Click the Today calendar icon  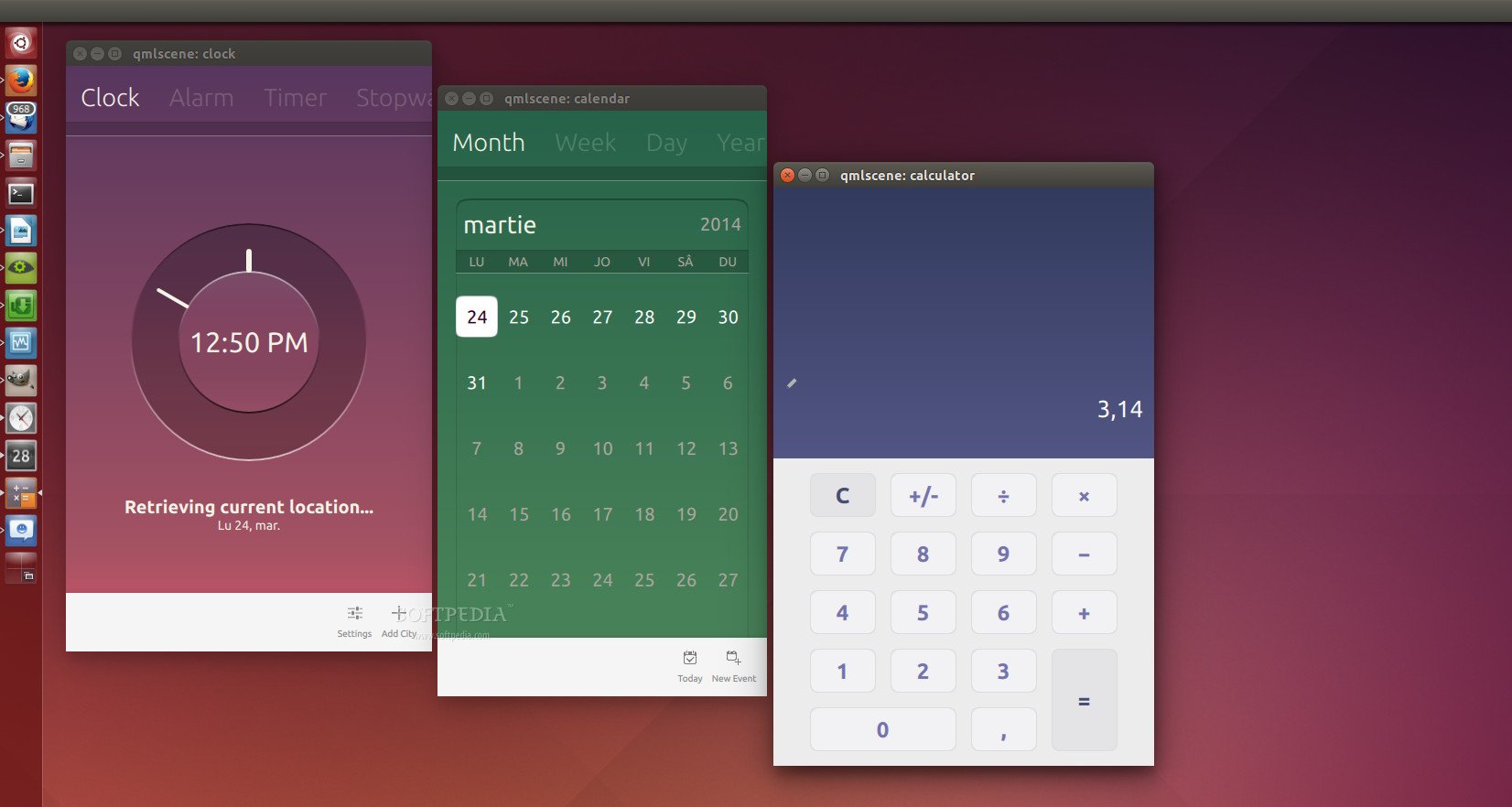click(x=690, y=659)
